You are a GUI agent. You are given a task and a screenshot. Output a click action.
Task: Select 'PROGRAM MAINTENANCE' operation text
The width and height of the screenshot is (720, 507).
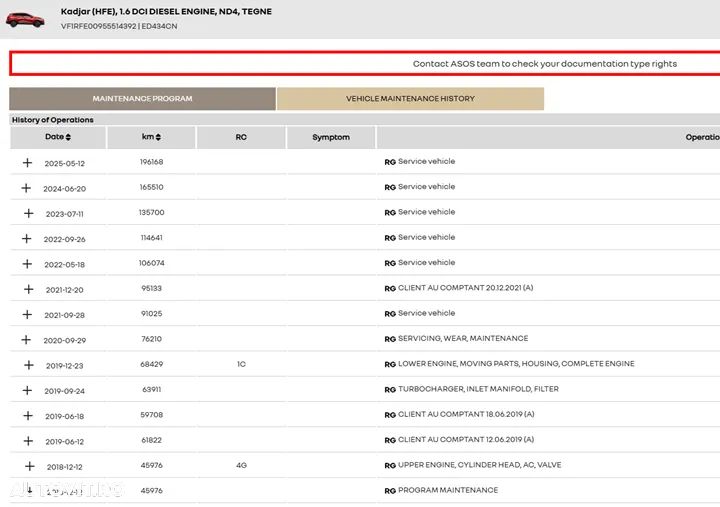(448, 490)
